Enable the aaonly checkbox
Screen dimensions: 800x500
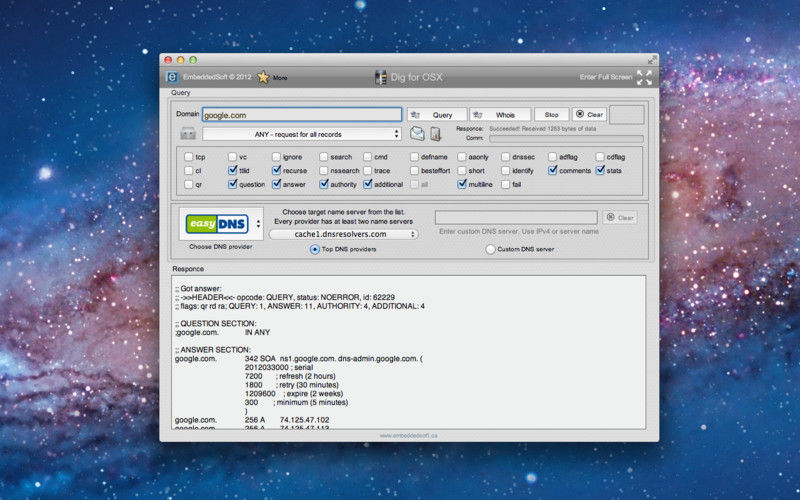462,157
